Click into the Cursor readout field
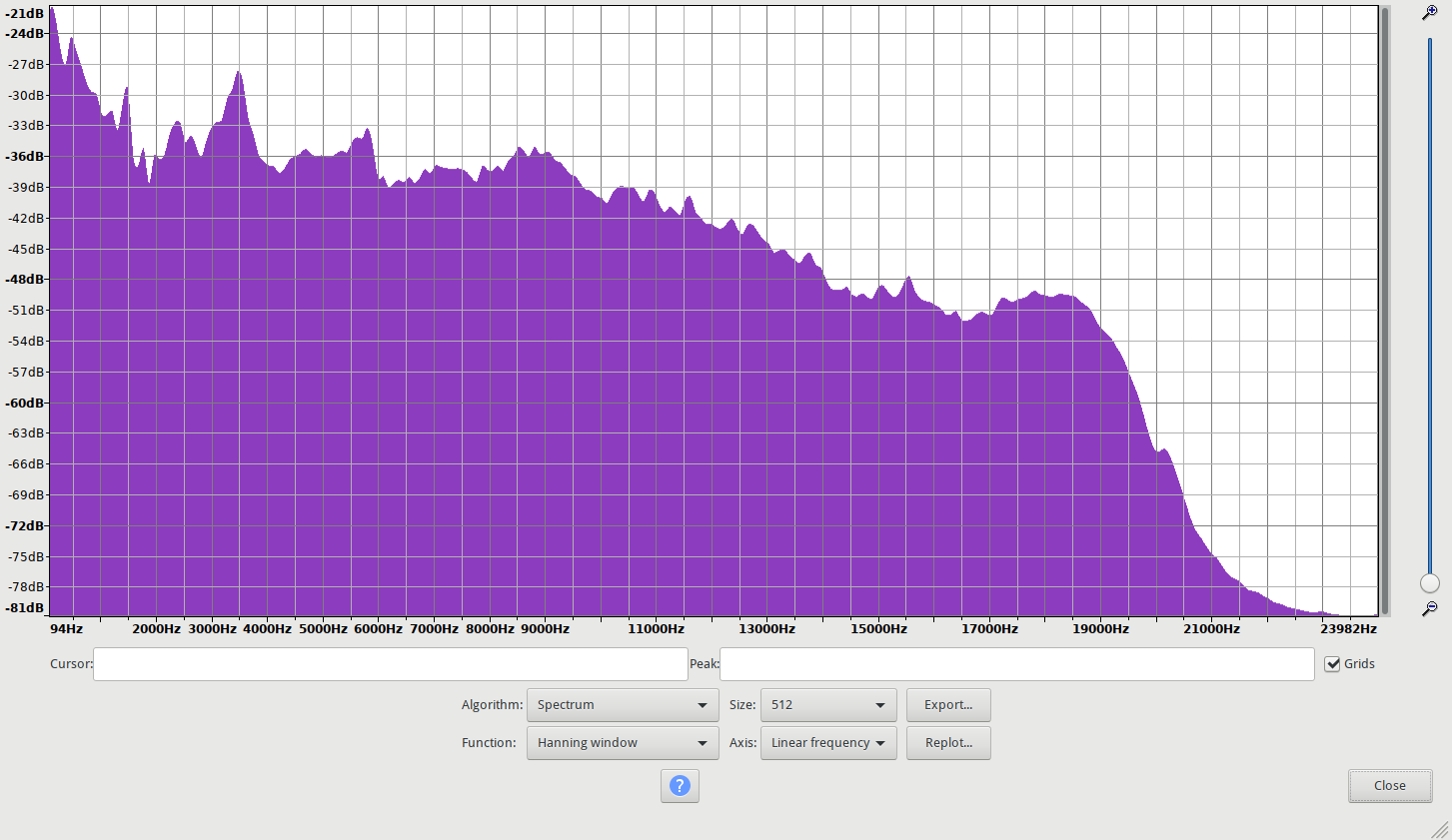This screenshot has height=840, width=1452. coord(391,664)
